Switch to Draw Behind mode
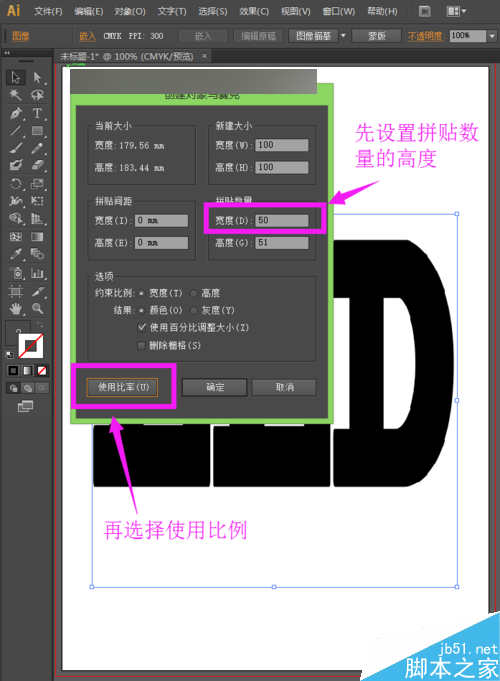 click(x=28, y=388)
